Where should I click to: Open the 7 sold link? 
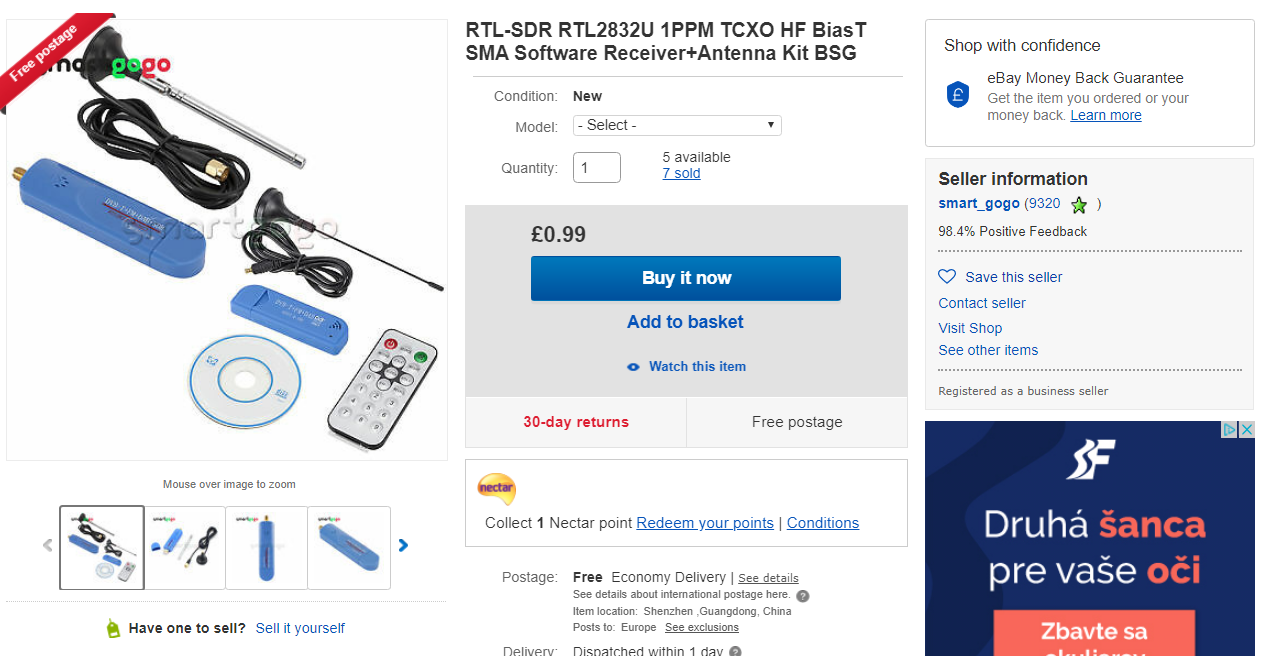(681, 173)
